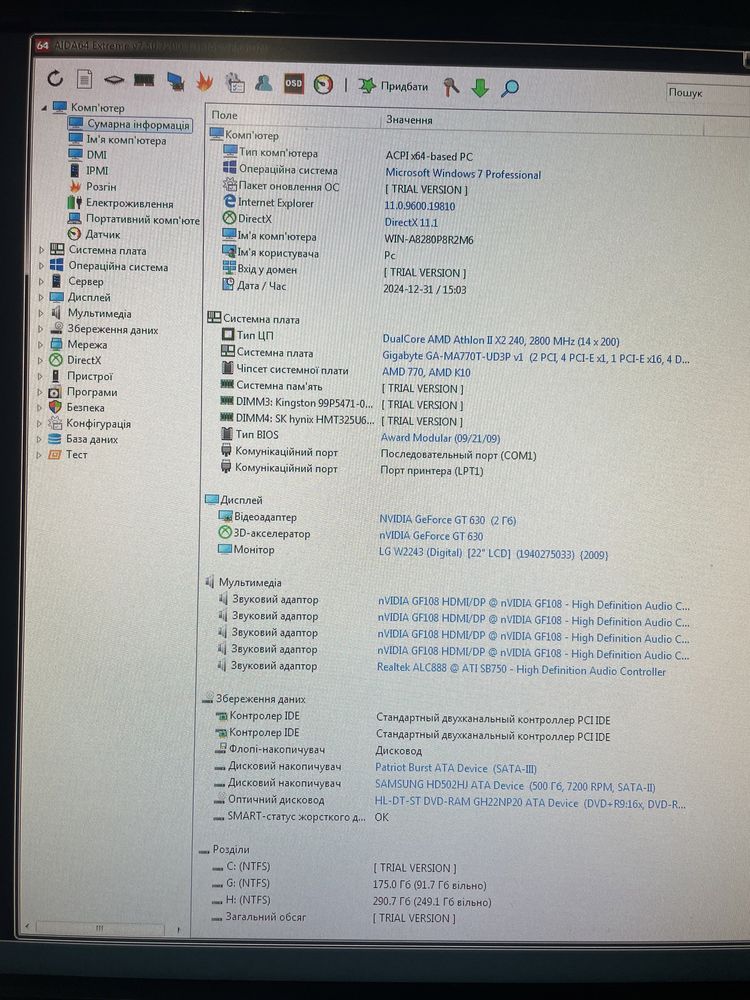This screenshot has width=750, height=1000.
Task: Open the IPMI tree item
Action: point(89,171)
